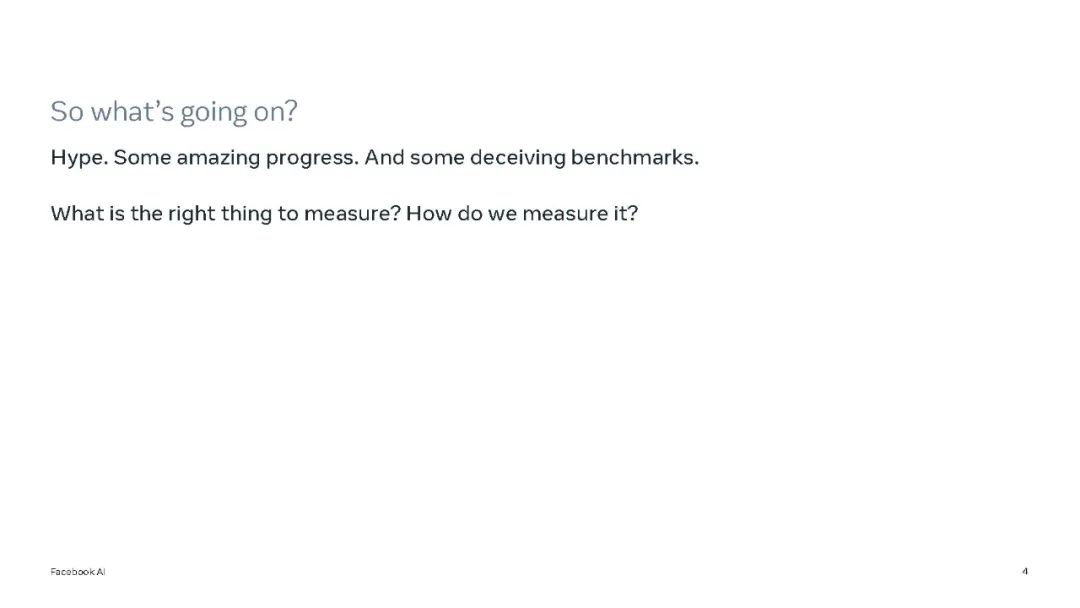Viewport: 1080px width, 608px height.
Task: Click the slide title "So what's going on?"
Action: click(174, 112)
